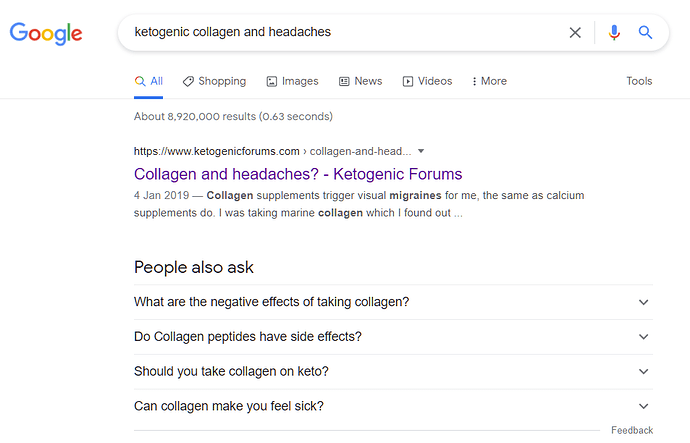
Task: Open the result options dropdown arrow beside URL
Action: (421, 151)
